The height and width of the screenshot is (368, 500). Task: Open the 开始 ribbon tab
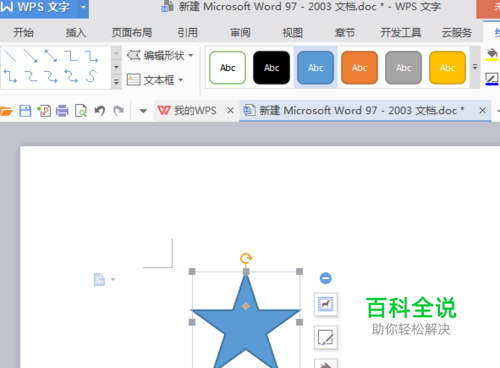point(23,33)
